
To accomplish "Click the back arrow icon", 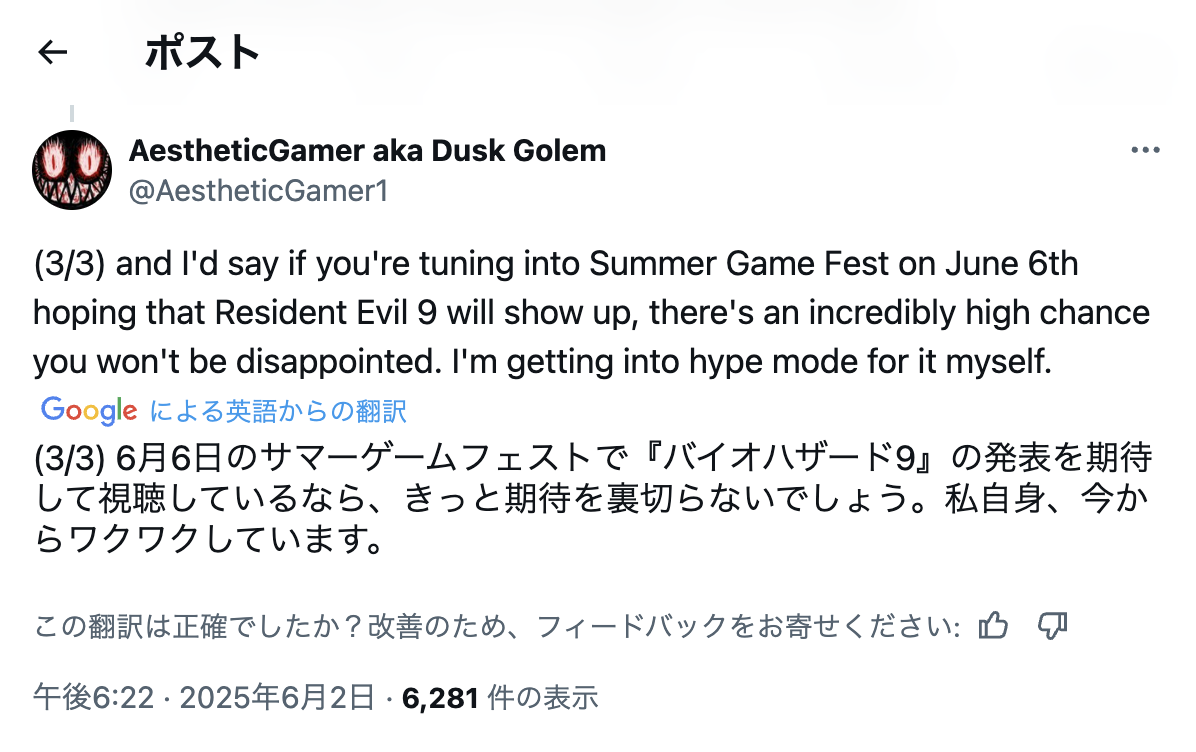I will tap(52, 52).
